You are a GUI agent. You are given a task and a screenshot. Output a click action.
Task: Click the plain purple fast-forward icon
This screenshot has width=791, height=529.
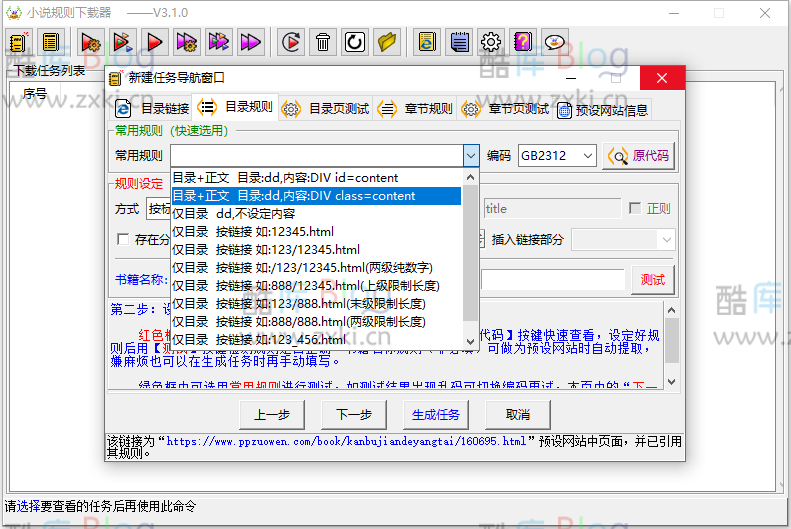[251, 42]
